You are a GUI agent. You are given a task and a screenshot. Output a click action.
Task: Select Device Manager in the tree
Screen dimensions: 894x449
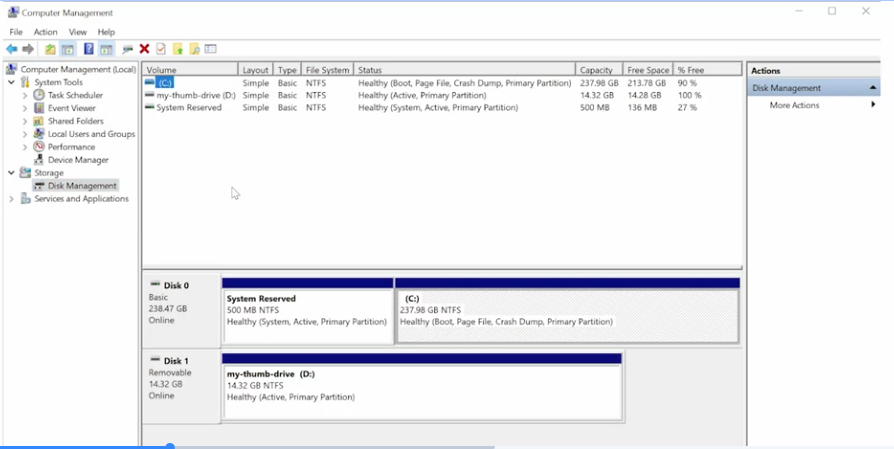pos(78,160)
